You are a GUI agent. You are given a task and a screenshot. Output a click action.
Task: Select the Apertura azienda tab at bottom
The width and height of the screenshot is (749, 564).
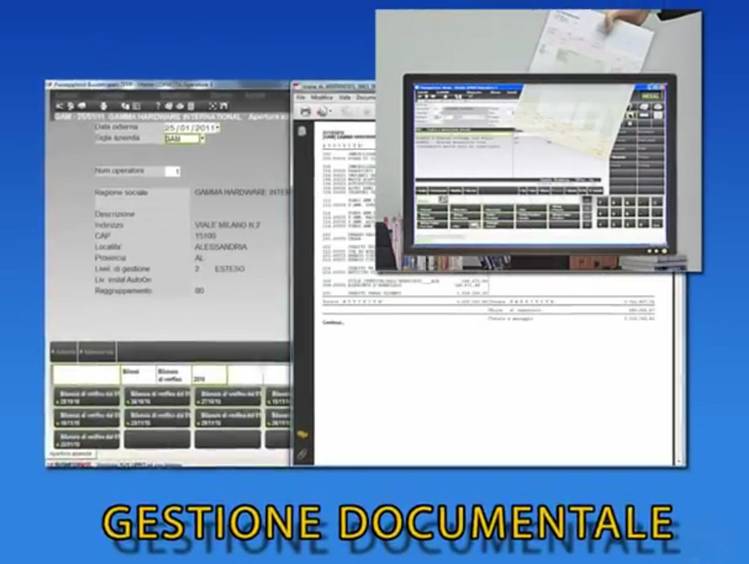[72, 455]
